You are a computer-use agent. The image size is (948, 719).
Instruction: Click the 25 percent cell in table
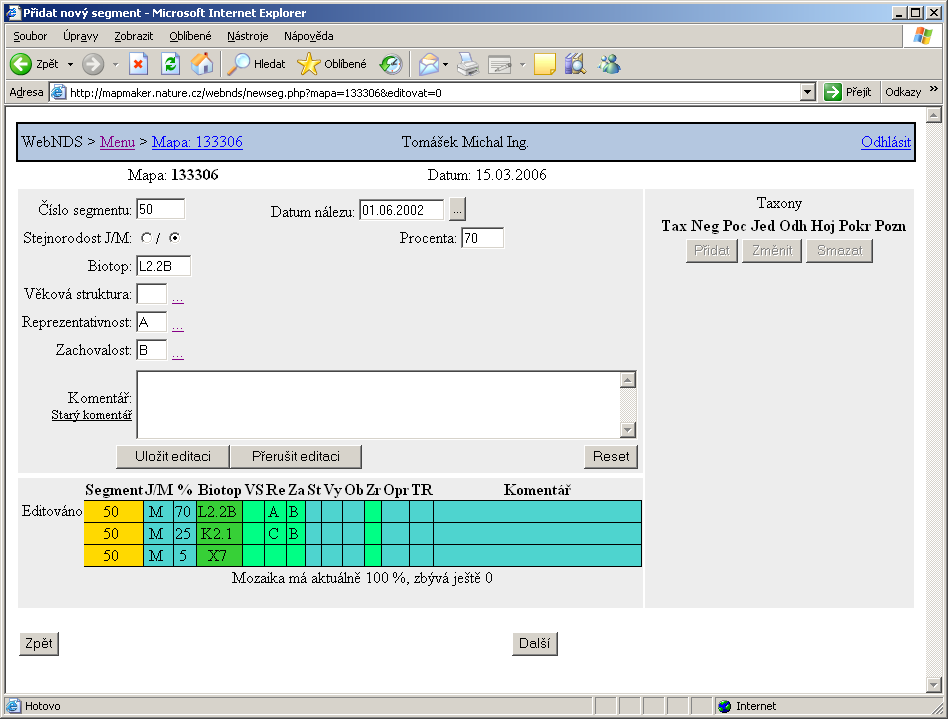click(x=184, y=533)
